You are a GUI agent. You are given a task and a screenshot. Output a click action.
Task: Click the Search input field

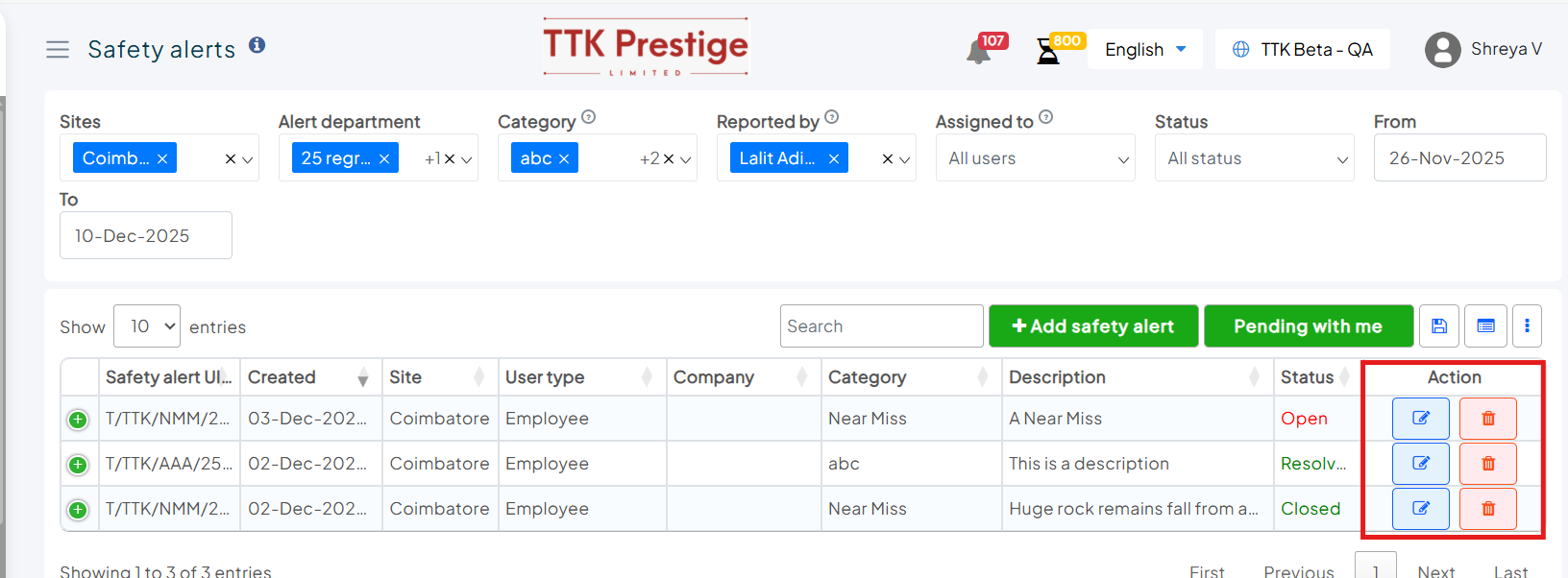[881, 326]
